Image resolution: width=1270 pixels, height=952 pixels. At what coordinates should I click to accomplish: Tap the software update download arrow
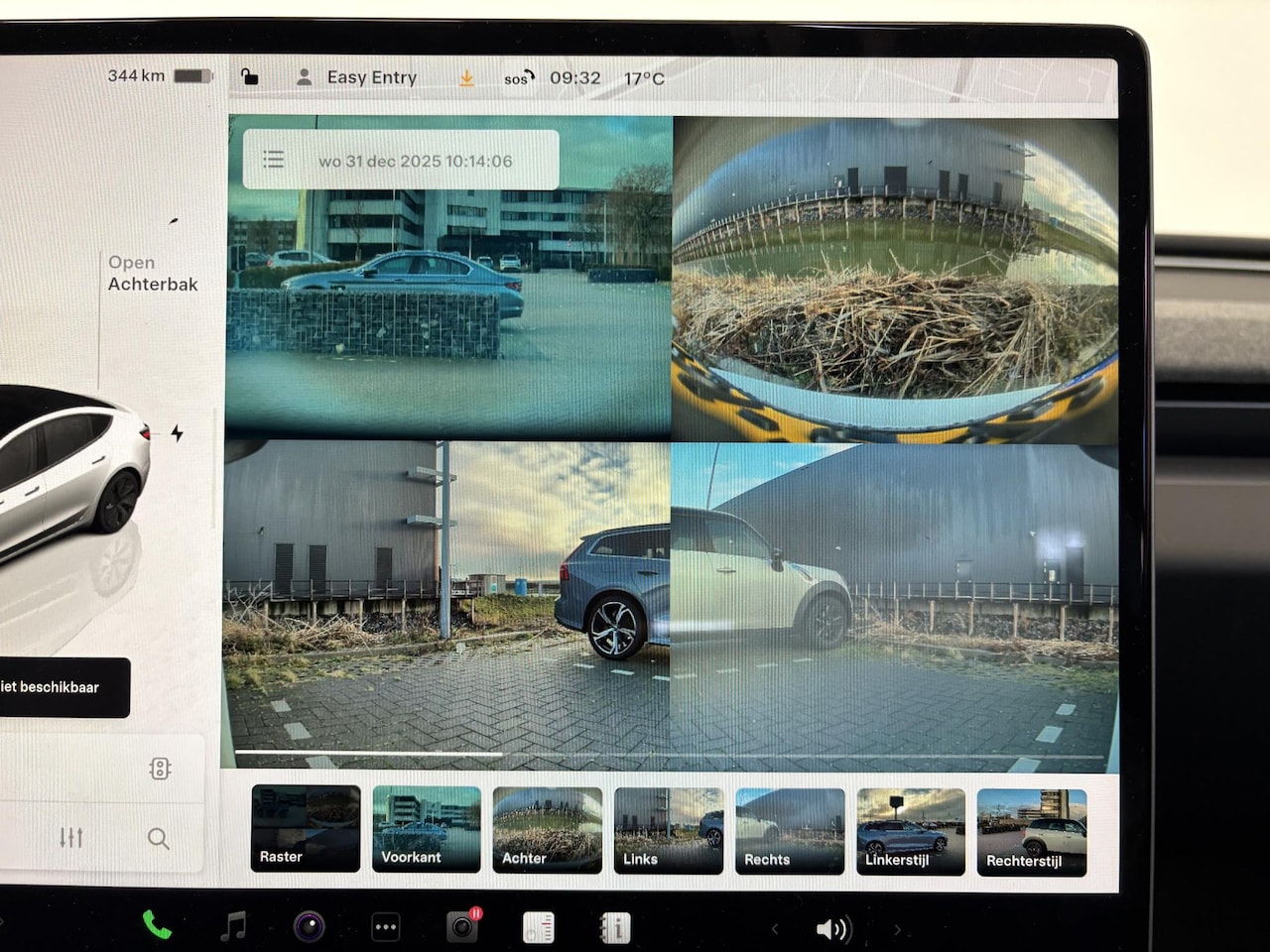click(x=466, y=78)
